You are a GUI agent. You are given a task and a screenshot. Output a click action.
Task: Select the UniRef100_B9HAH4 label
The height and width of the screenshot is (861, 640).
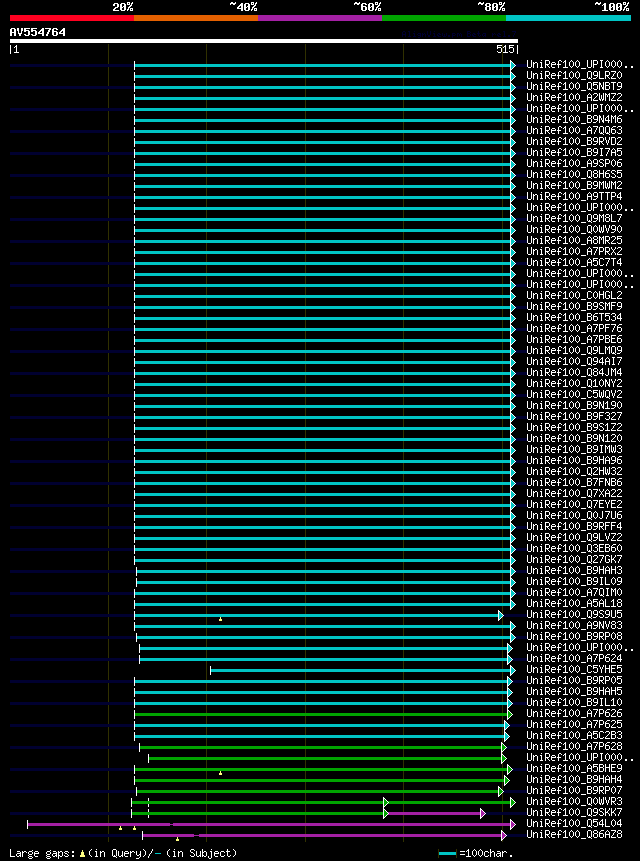574,779
